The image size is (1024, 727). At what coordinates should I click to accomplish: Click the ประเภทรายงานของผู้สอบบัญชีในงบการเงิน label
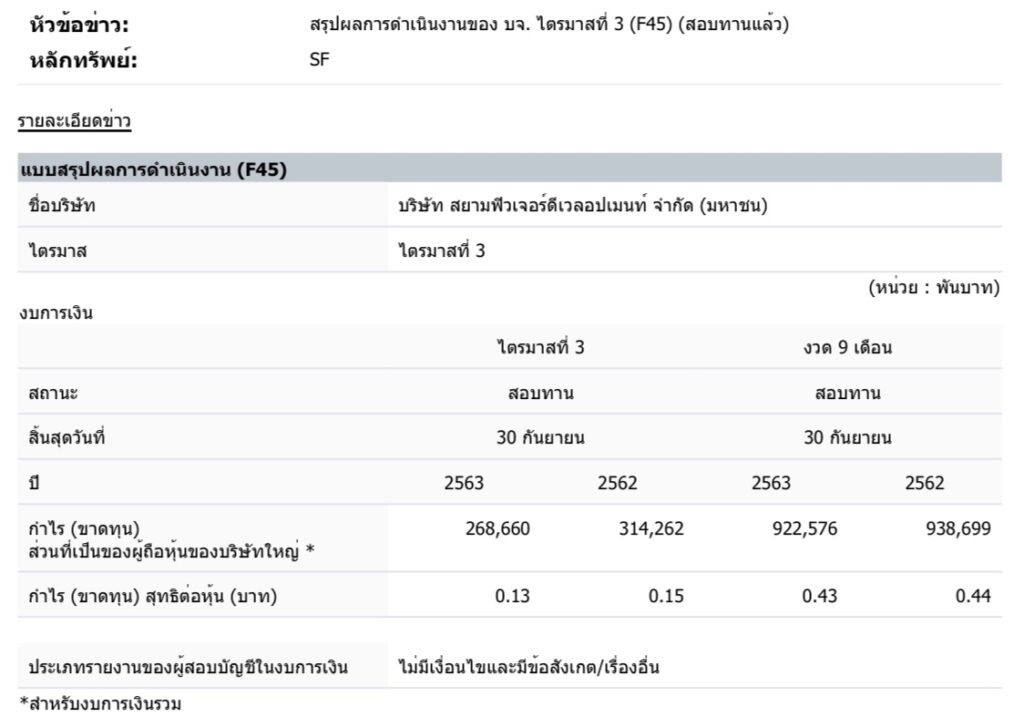[188, 667]
